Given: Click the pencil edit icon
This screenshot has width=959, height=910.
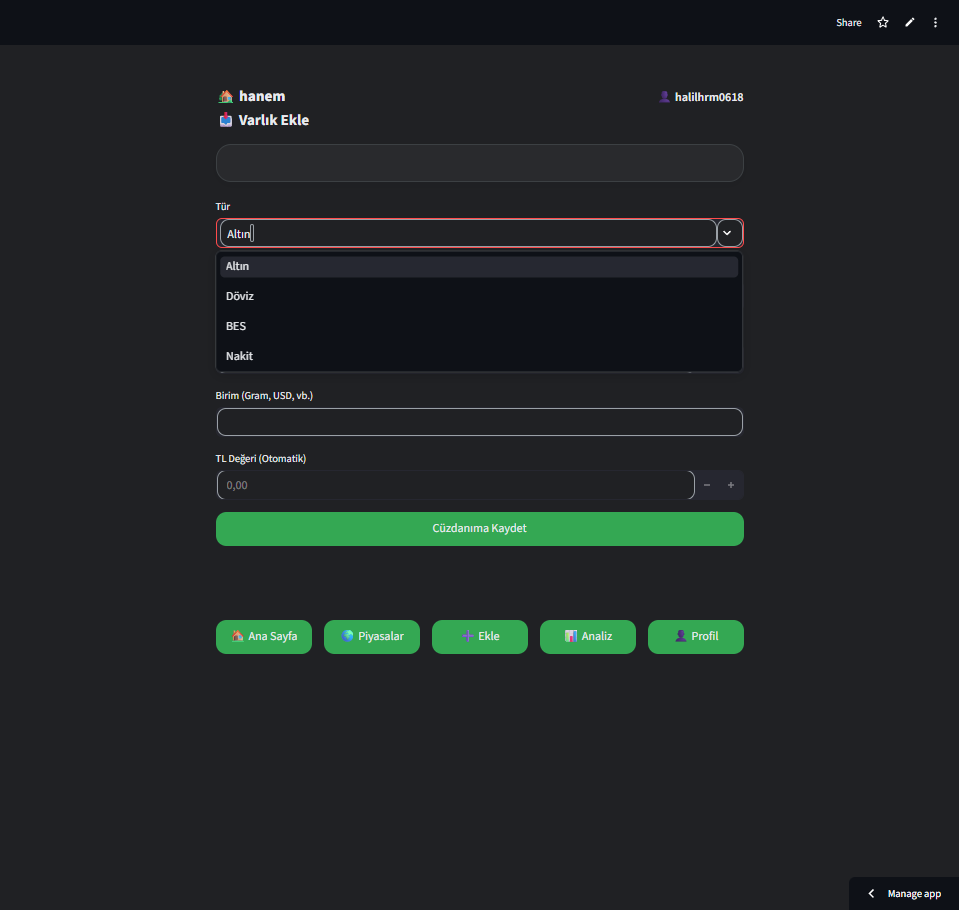Looking at the screenshot, I should pos(909,23).
